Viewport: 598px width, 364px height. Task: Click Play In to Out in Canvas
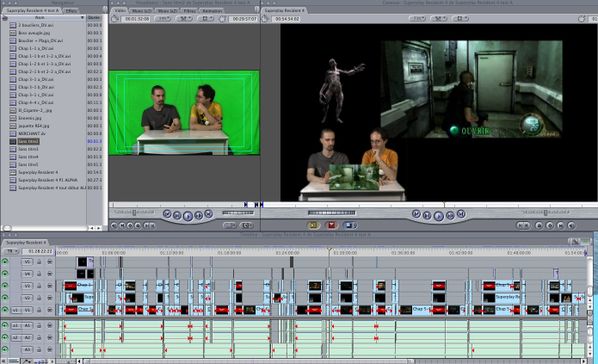pyautogui.click(x=427, y=216)
